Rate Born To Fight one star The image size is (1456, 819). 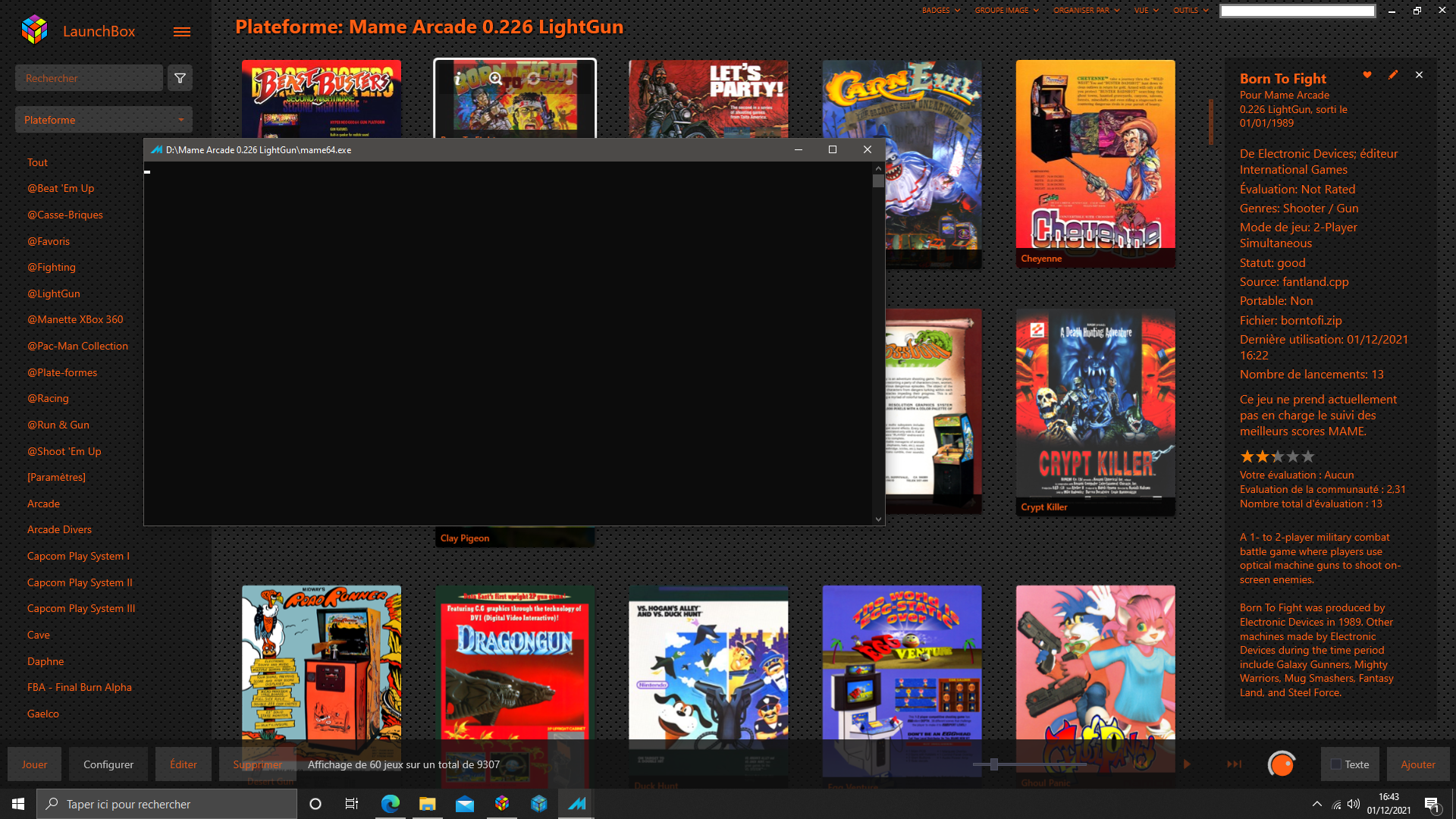pyautogui.click(x=1247, y=457)
